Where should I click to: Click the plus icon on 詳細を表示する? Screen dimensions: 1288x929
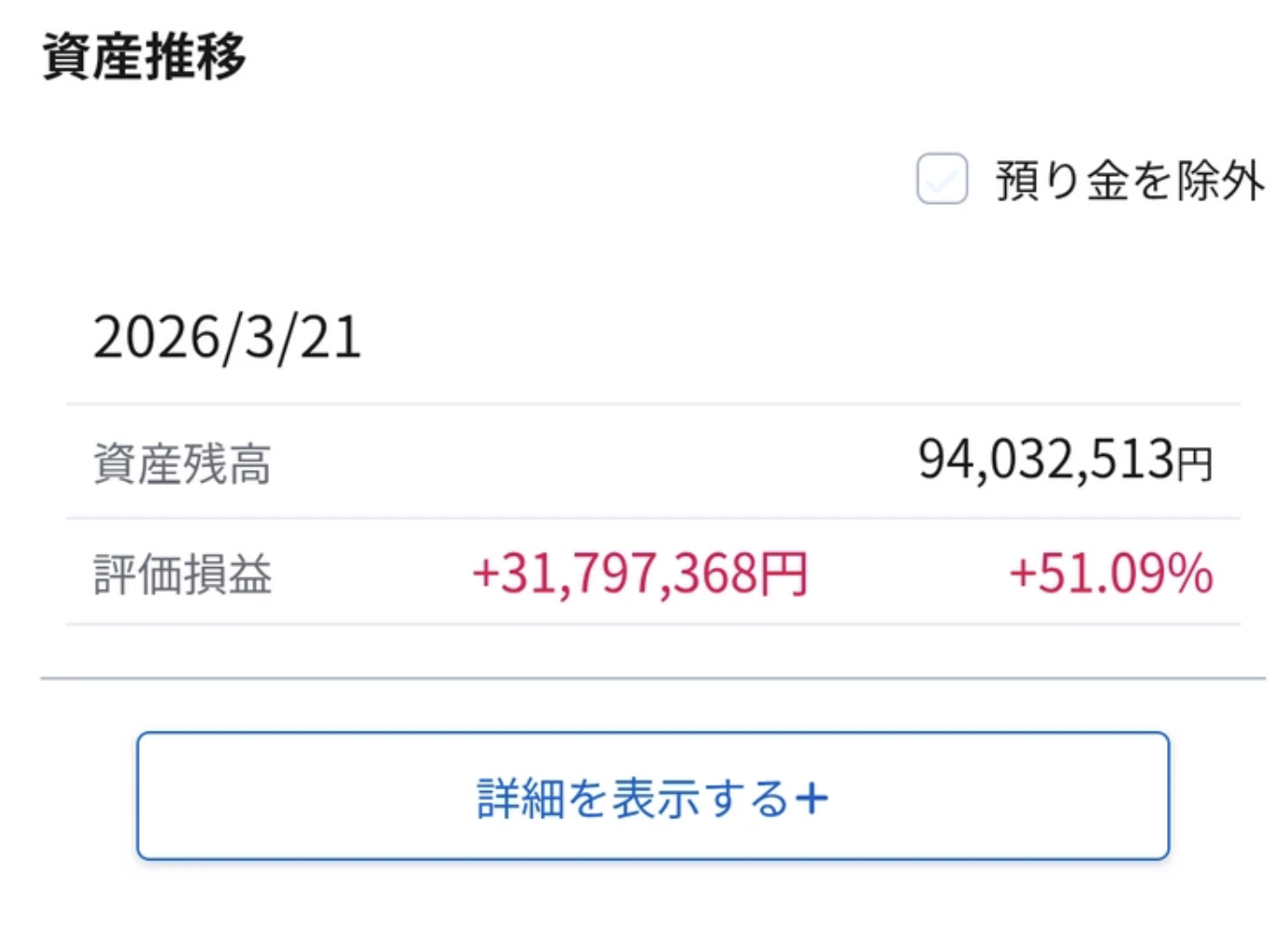pos(811,799)
